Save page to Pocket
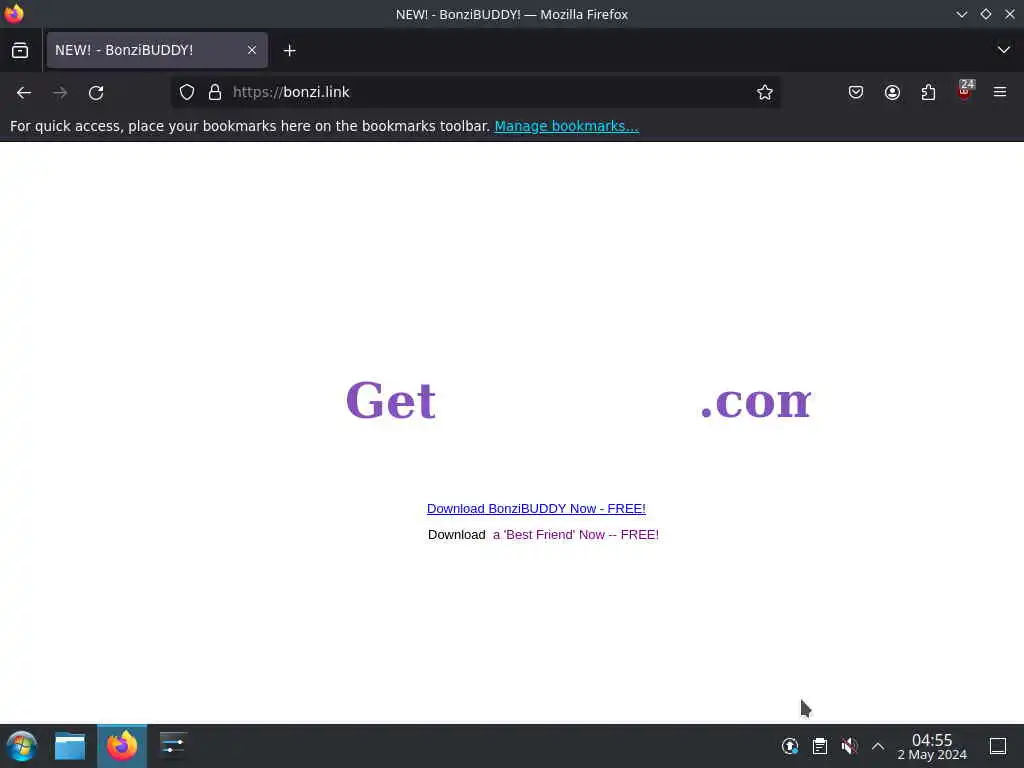Screen dimensions: 1024x768 coord(856,92)
